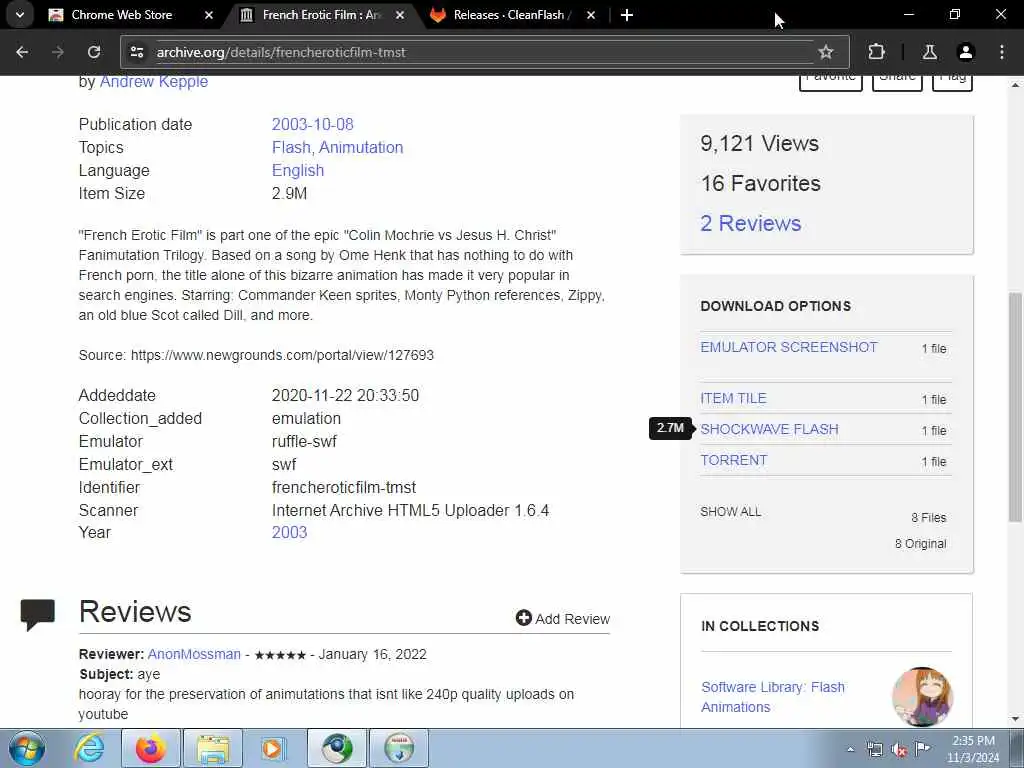Download the EMULATOR SCREENSHOT file
The image size is (1024, 768).
[789, 347]
